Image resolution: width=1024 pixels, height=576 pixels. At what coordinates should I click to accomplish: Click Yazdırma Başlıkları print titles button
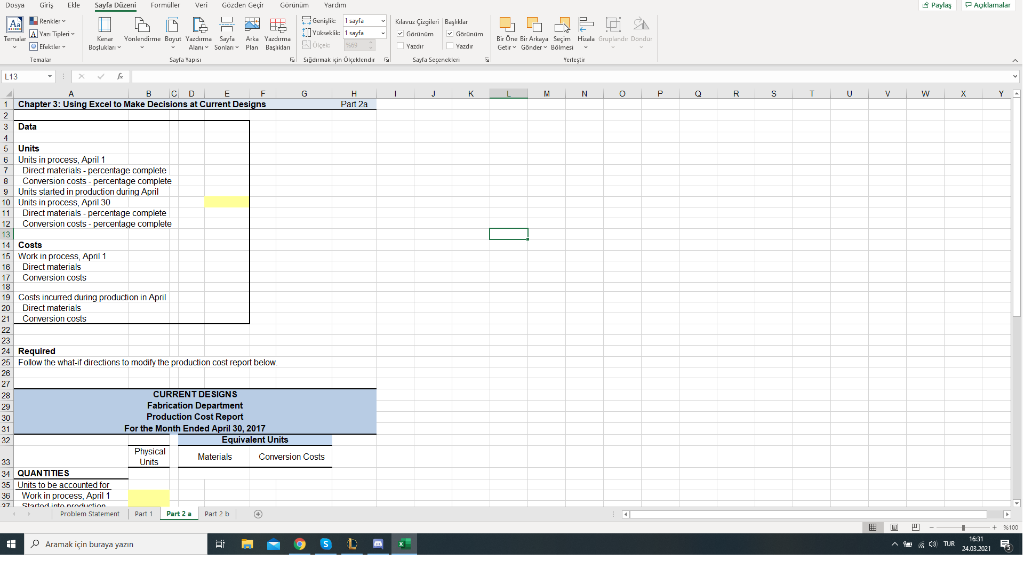pyautogui.click(x=278, y=34)
